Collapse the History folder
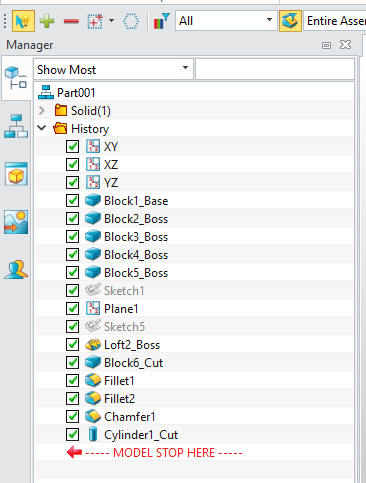This screenshot has height=483, width=366. [42, 128]
